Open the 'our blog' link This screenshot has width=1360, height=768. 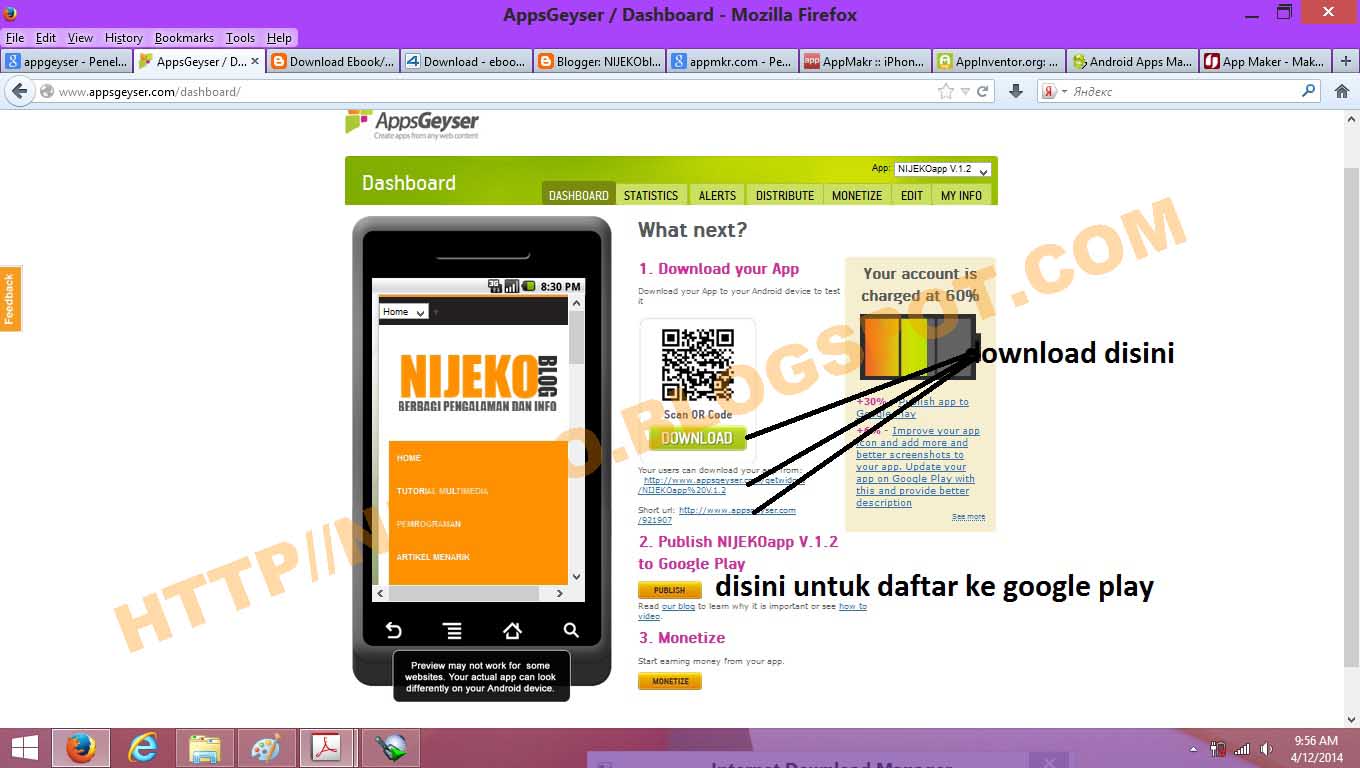678,606
